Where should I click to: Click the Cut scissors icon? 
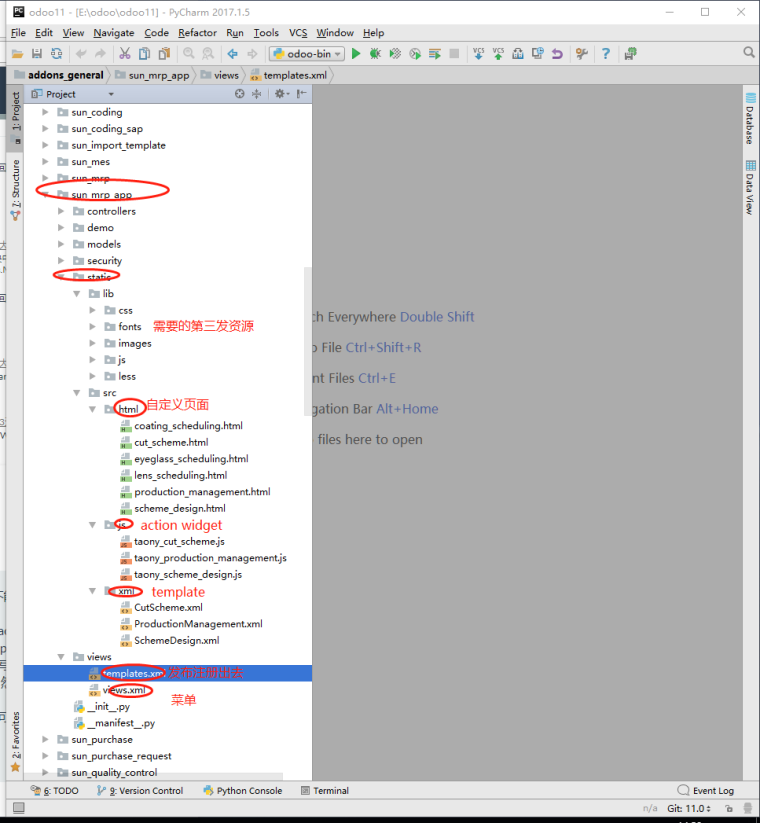pos(124,54)
